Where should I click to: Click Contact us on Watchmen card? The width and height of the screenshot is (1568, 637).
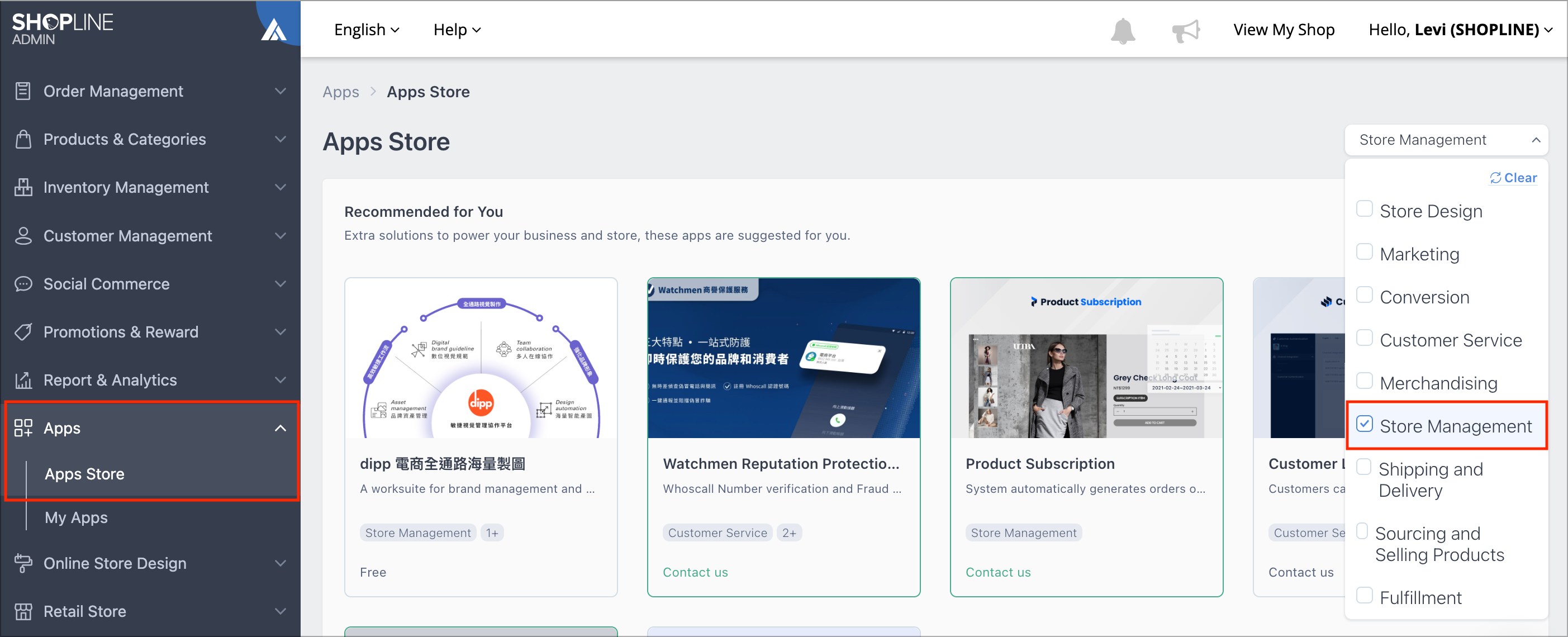coord(695,572)
